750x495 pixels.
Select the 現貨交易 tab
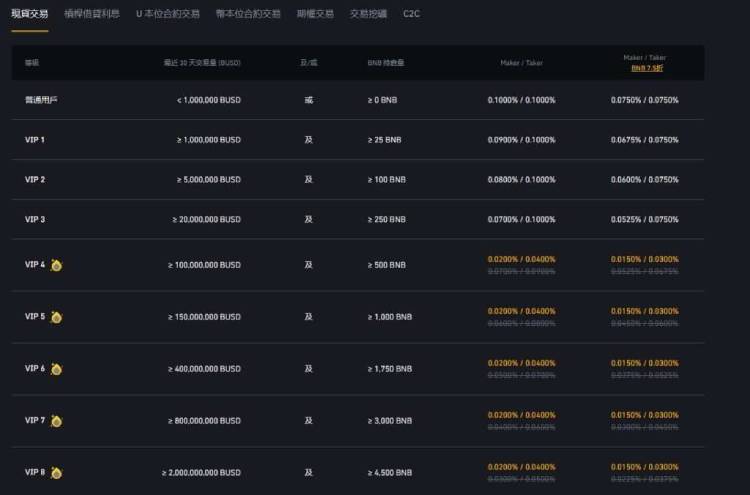[x=30, y=14]
